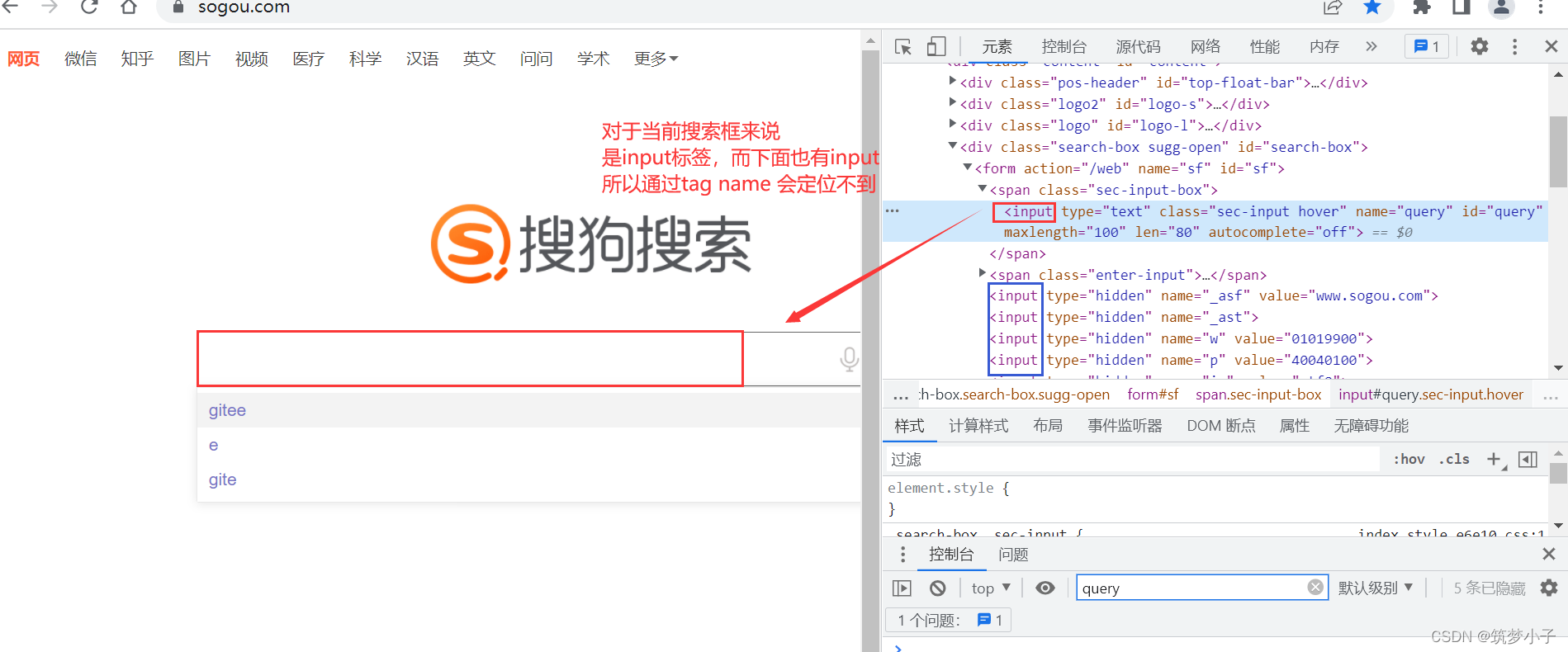This screenshot has height=652, width=1568.
Task: Open the 问题 tab in drawer
Action: pos(1013,555)
